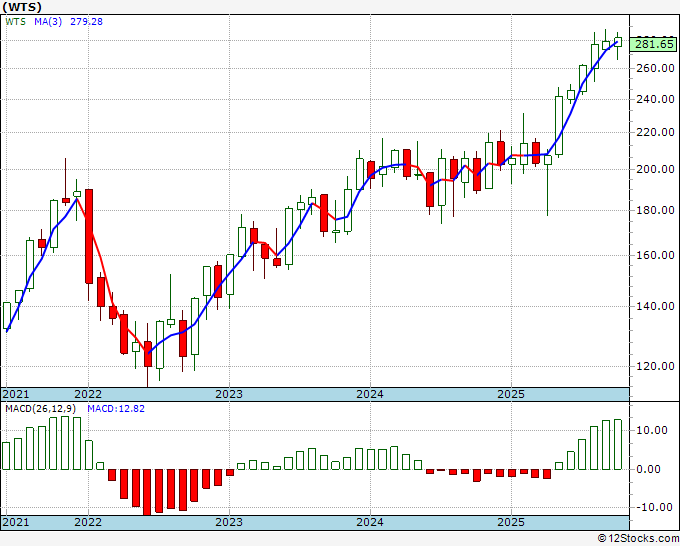The image size is (680, 546).
Task: Click the 240.00 price axis label
Action: (655, 99)
